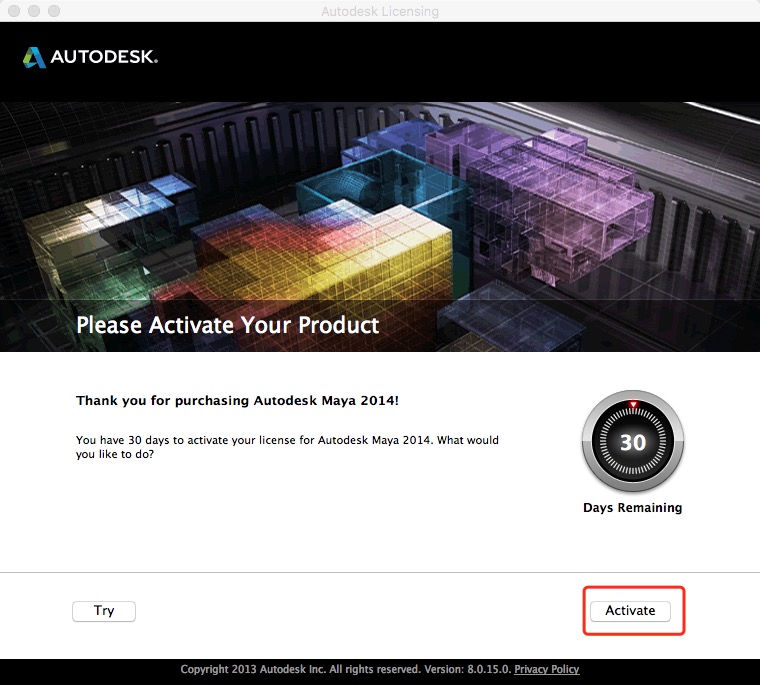This screenshot has width=760, height=685.
Task: Click the teal wireframe cube in banner
Action: tap(383, 184)
